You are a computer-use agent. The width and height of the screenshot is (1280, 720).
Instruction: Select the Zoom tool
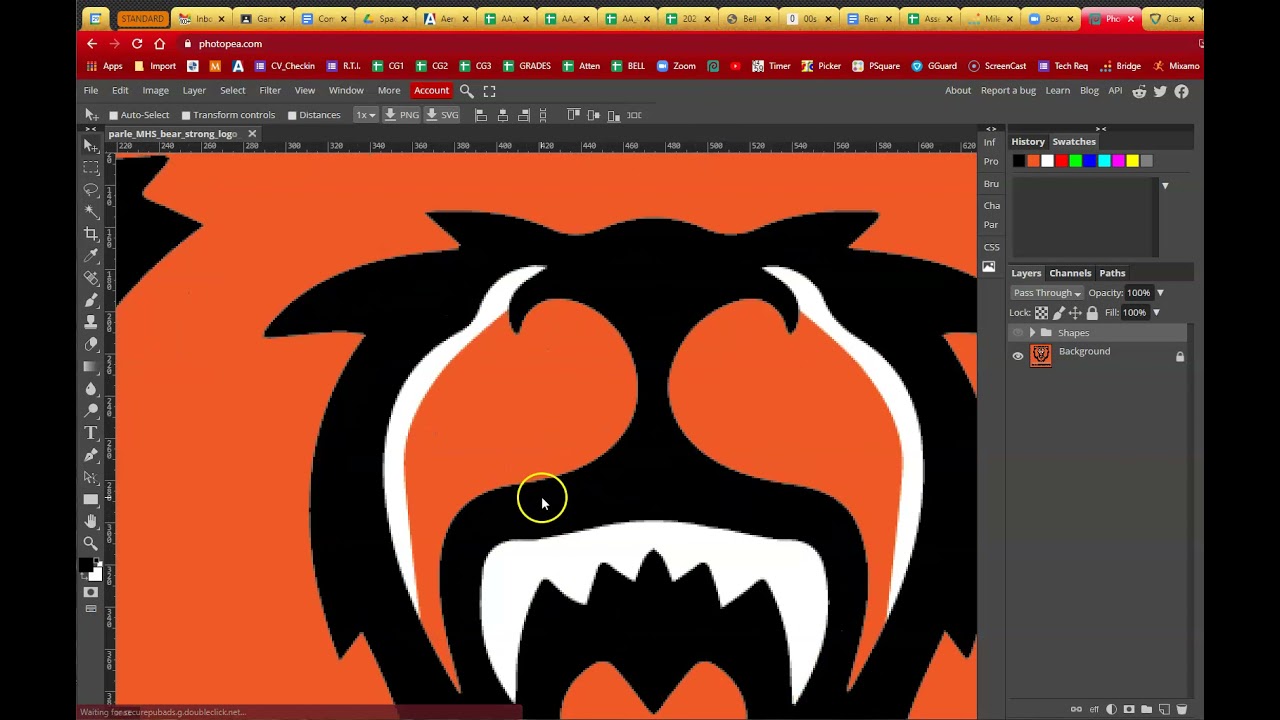(x=91, y=543)
